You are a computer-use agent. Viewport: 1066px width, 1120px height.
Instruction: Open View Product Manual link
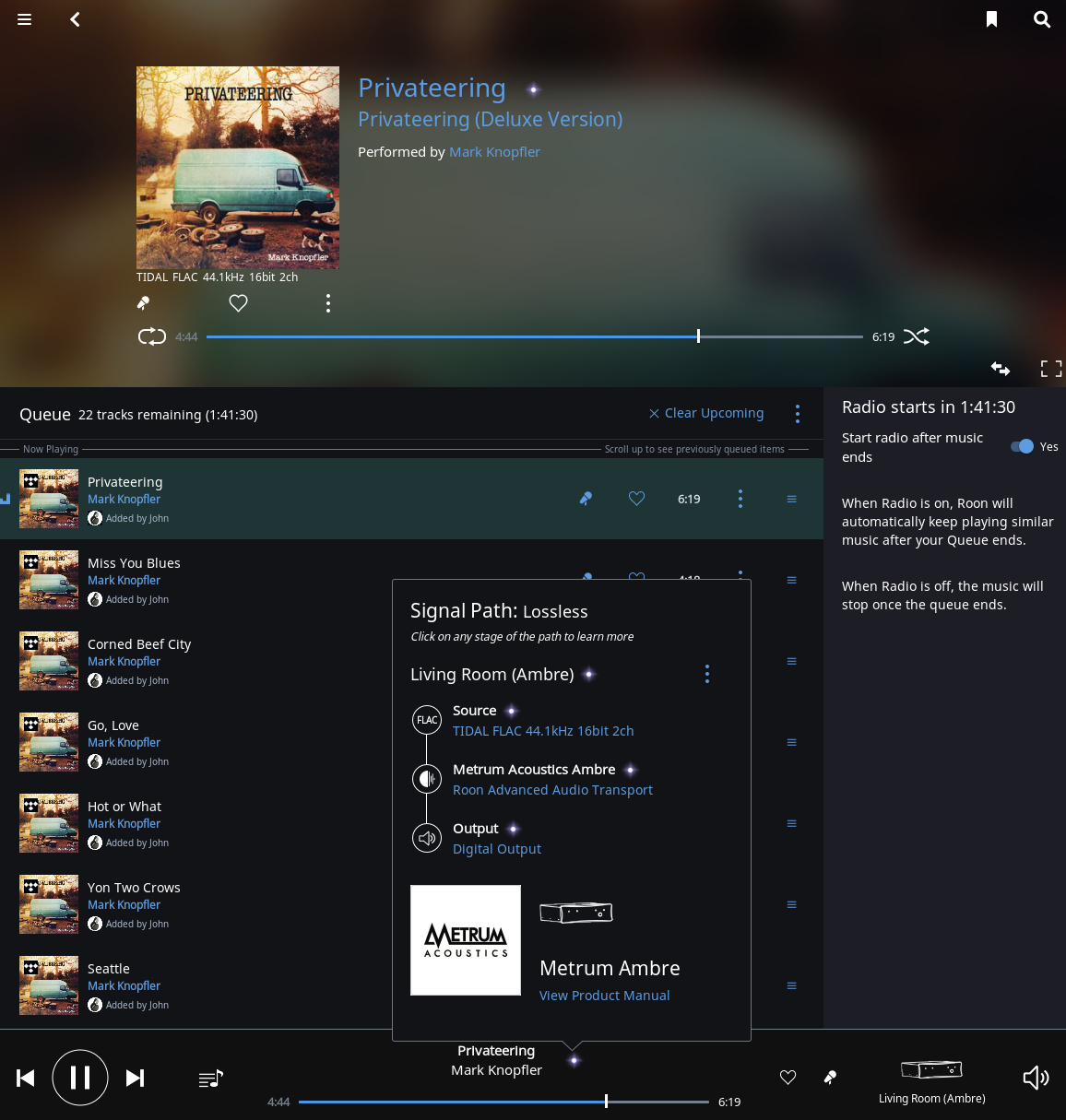point(604,996)
